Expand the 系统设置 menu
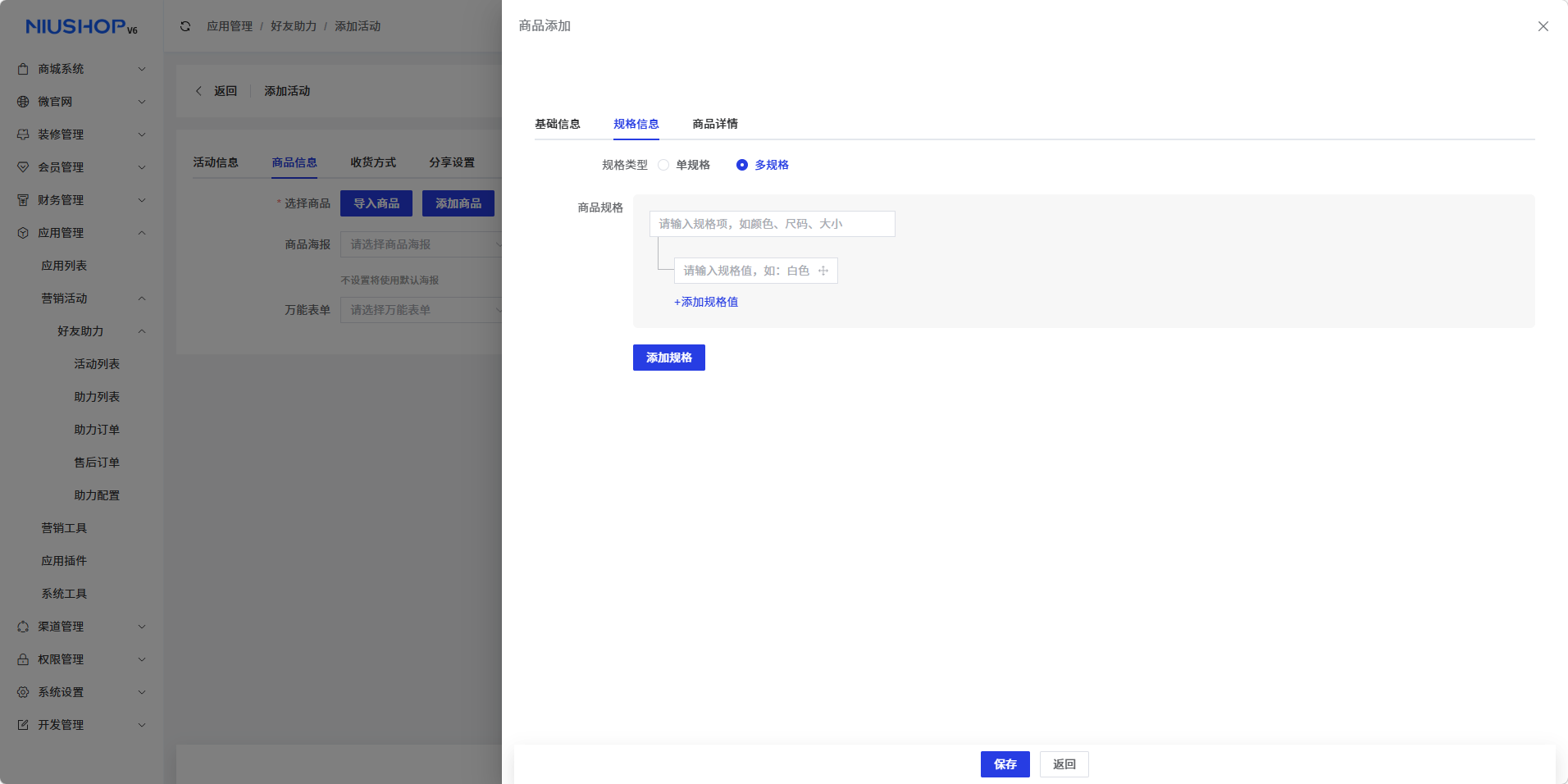Screen dimensions: 1568x784 (142, 692)
